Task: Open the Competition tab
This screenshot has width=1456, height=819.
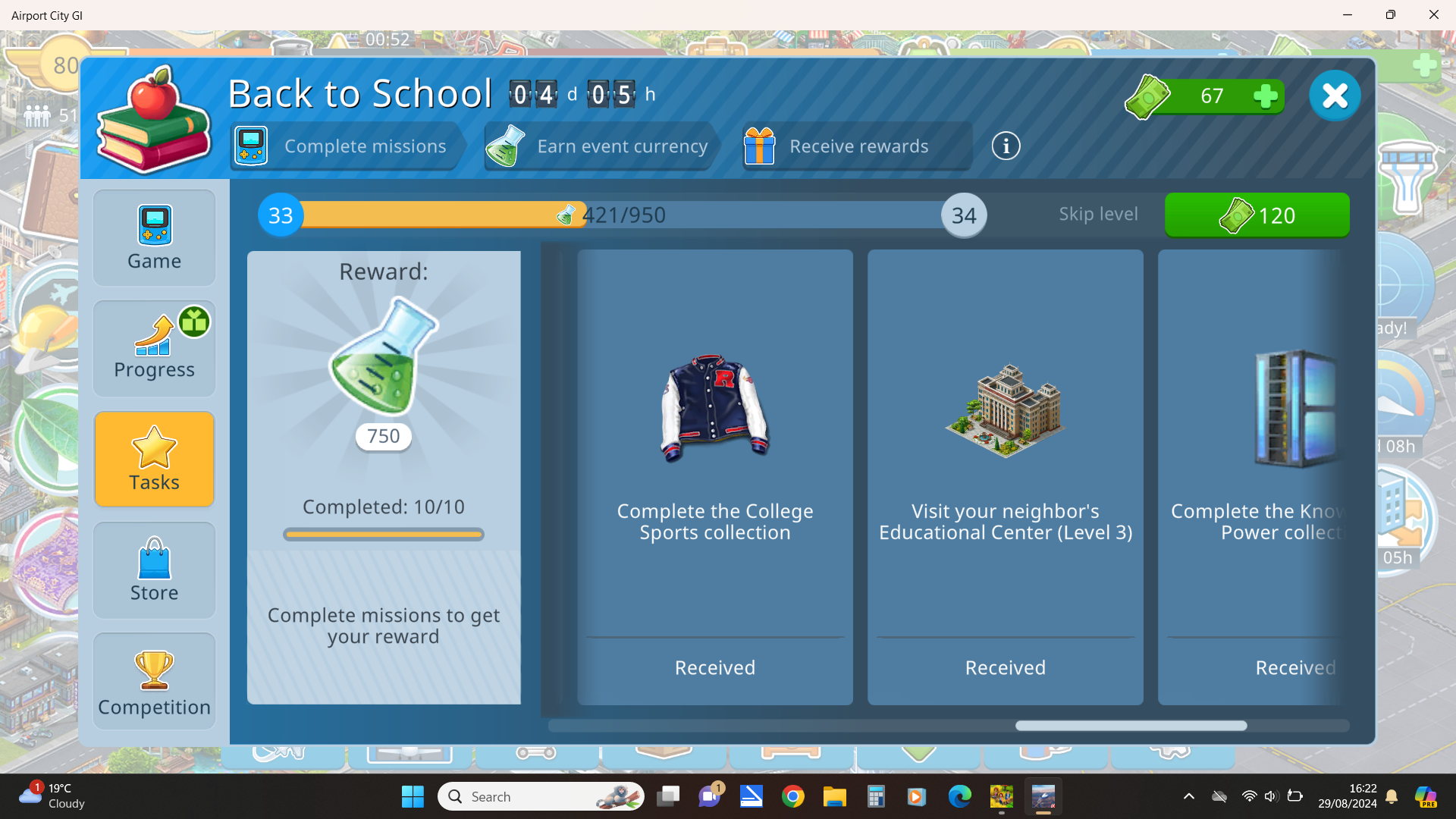Action: (x=154, y=681)
